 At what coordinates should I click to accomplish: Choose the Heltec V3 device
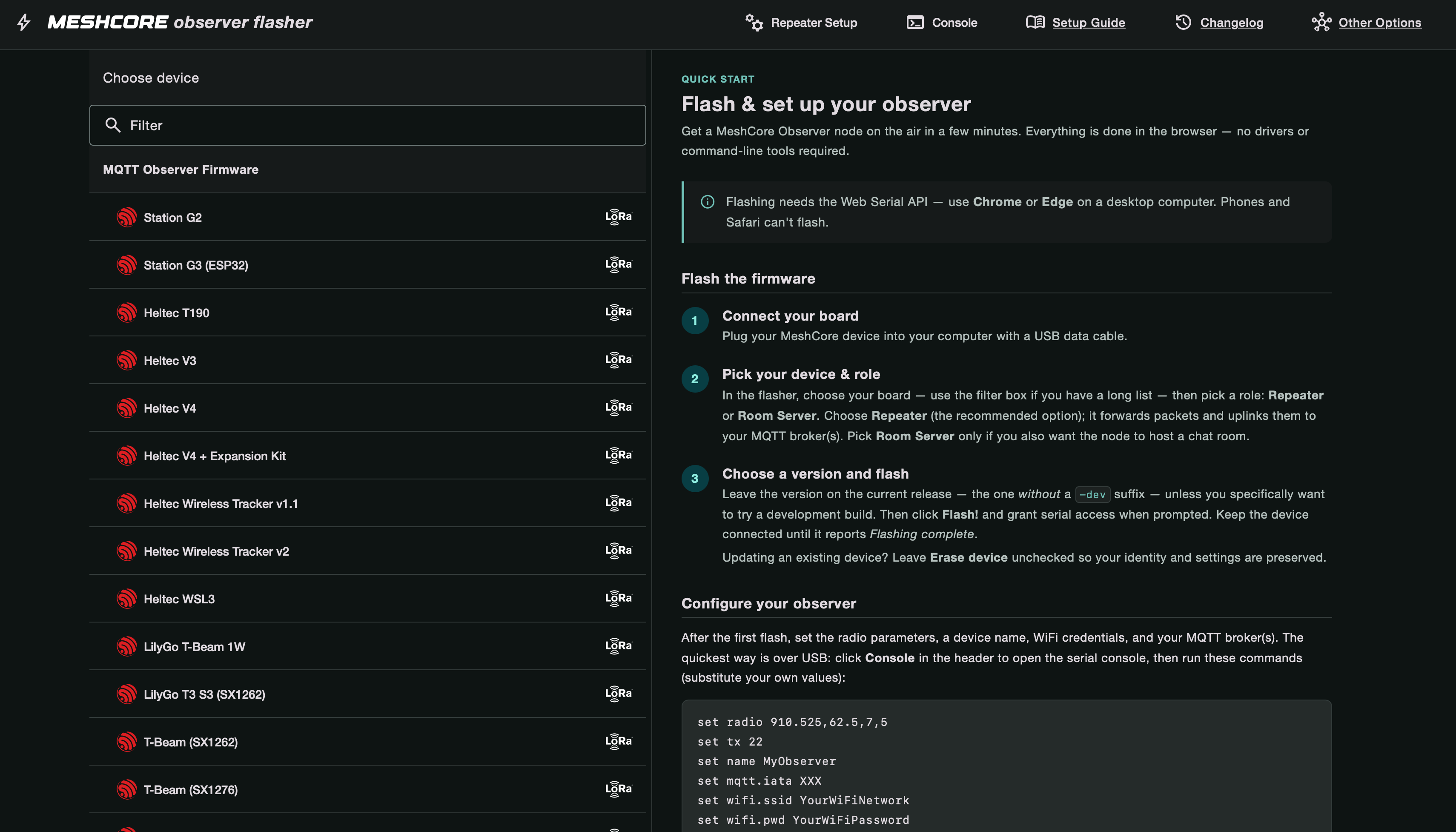[368, 360]
